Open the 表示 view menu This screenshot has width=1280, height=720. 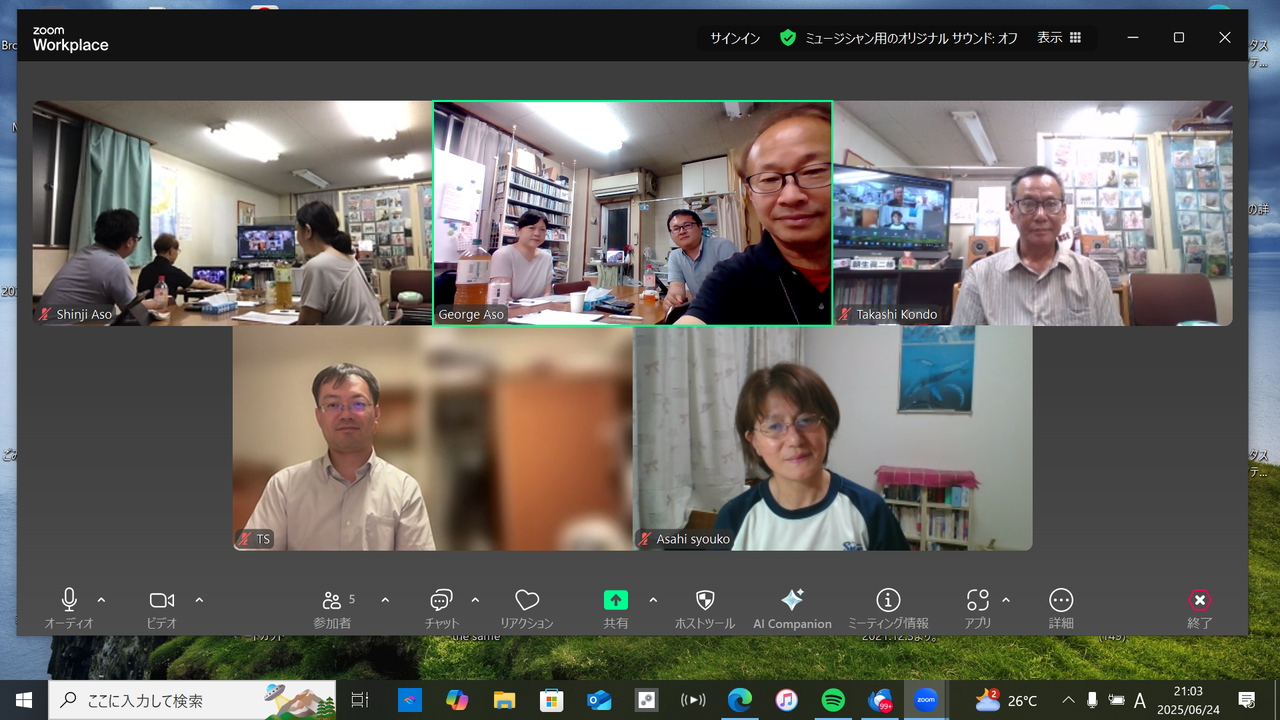point(1059,38)
